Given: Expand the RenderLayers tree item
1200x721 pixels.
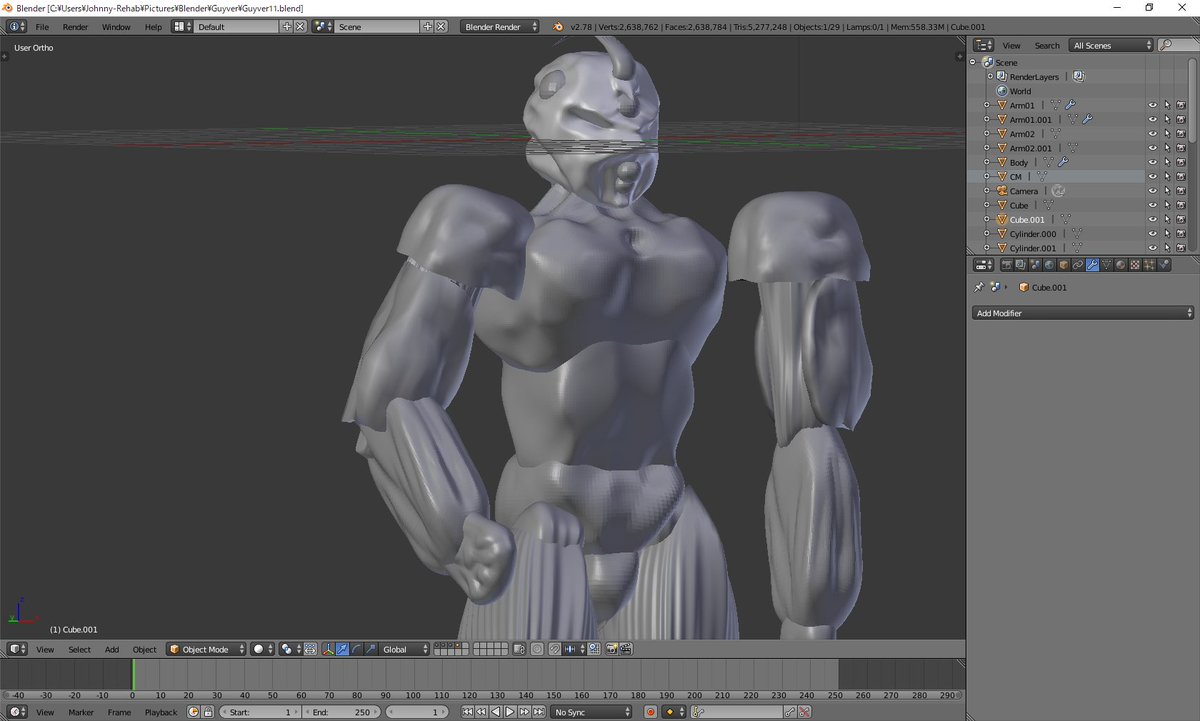Looking at the screenshot, I should click(x=990, y=76).
